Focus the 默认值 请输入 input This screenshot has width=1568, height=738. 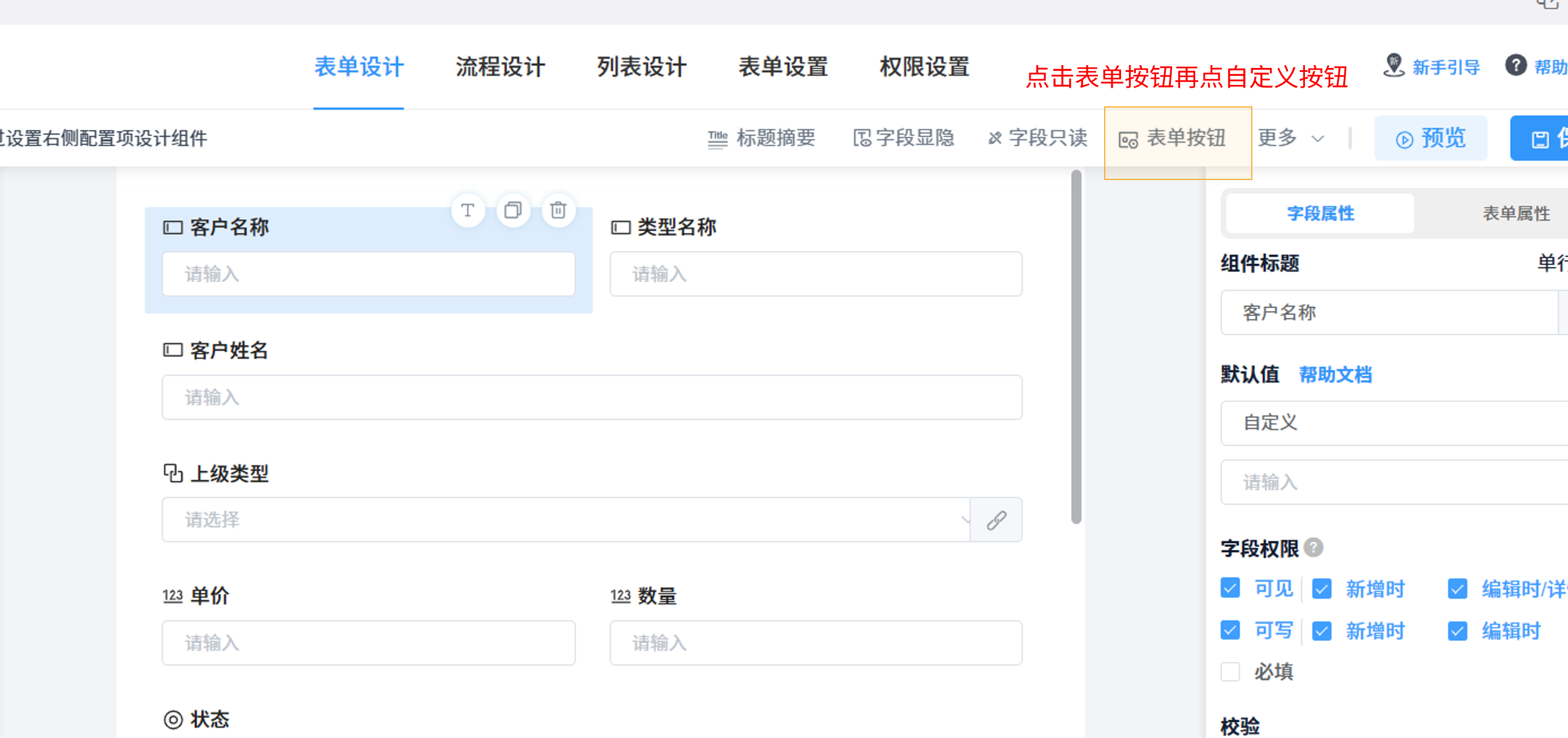coord(1394,482)
